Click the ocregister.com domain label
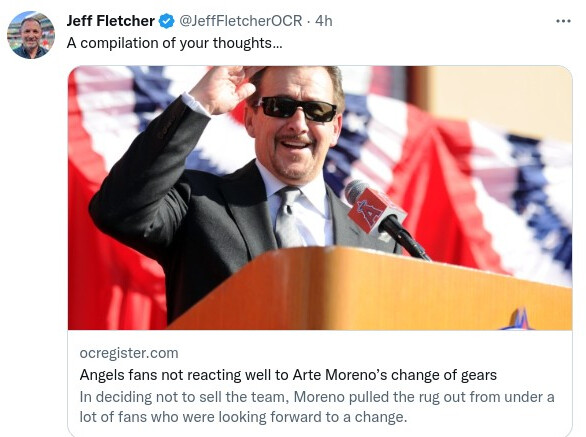The height and width of the screenshot is (437, 586). [129, 353]
